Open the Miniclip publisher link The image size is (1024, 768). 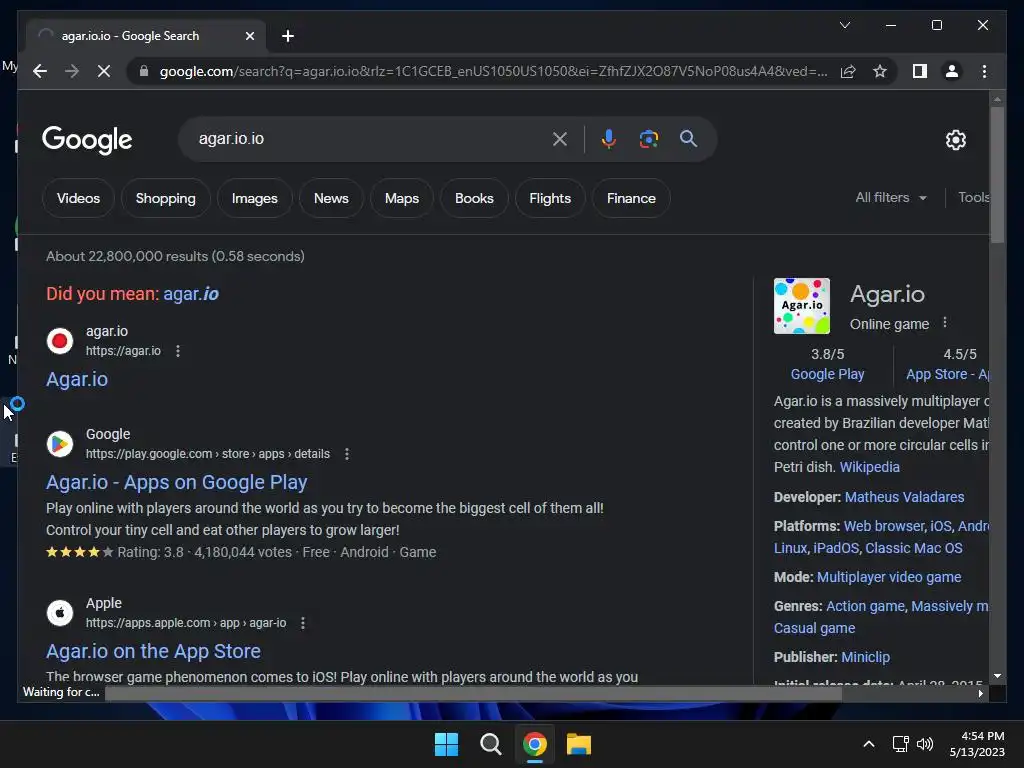[865, 658]
